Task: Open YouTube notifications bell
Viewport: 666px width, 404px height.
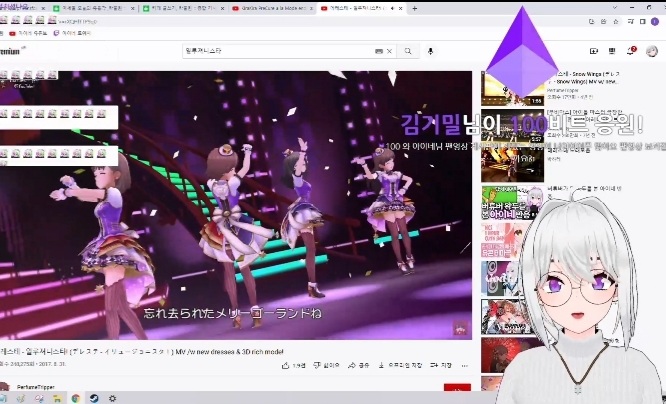Action: [631, 50]
